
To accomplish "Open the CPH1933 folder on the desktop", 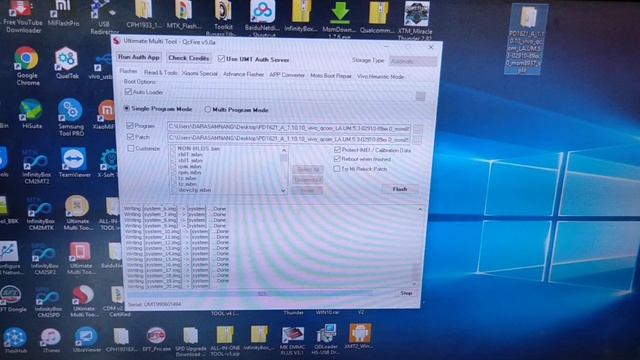I will (143, 15).
